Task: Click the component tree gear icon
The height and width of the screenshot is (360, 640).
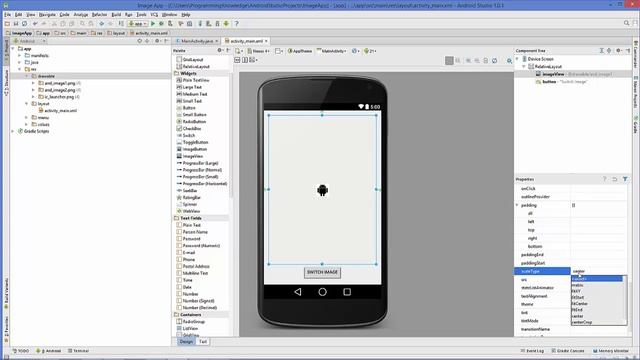Action: 618,51
